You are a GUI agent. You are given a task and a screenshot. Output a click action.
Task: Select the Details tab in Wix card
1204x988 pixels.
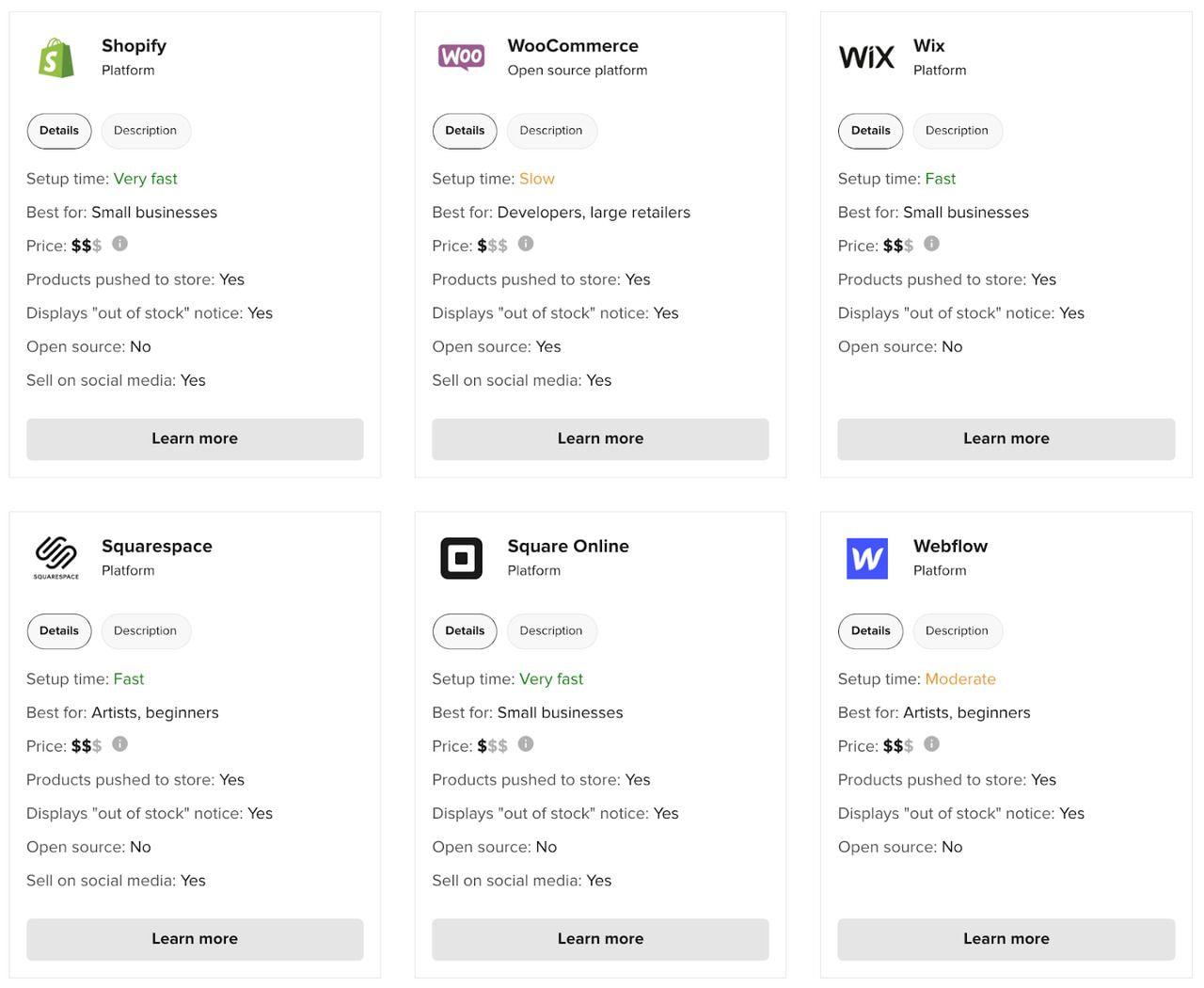[x=870, y=131]
